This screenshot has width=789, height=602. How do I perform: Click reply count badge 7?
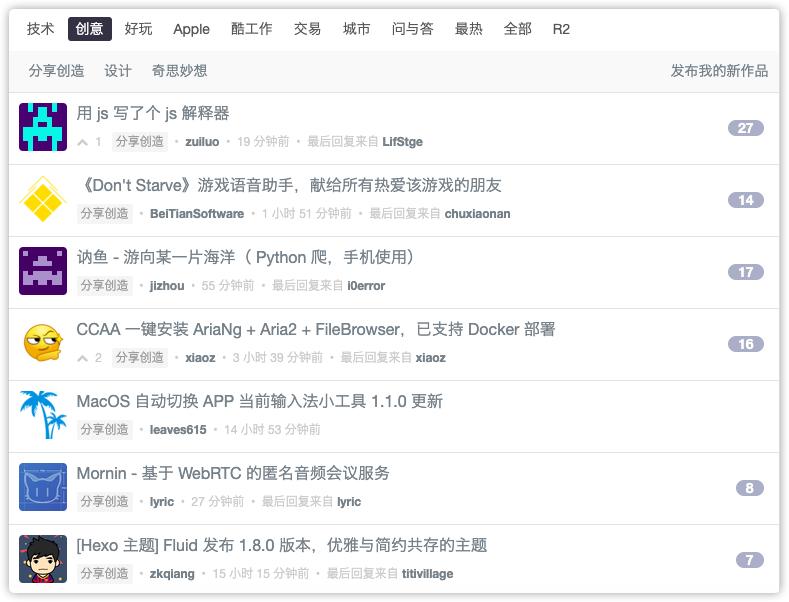tap(749, 560)
